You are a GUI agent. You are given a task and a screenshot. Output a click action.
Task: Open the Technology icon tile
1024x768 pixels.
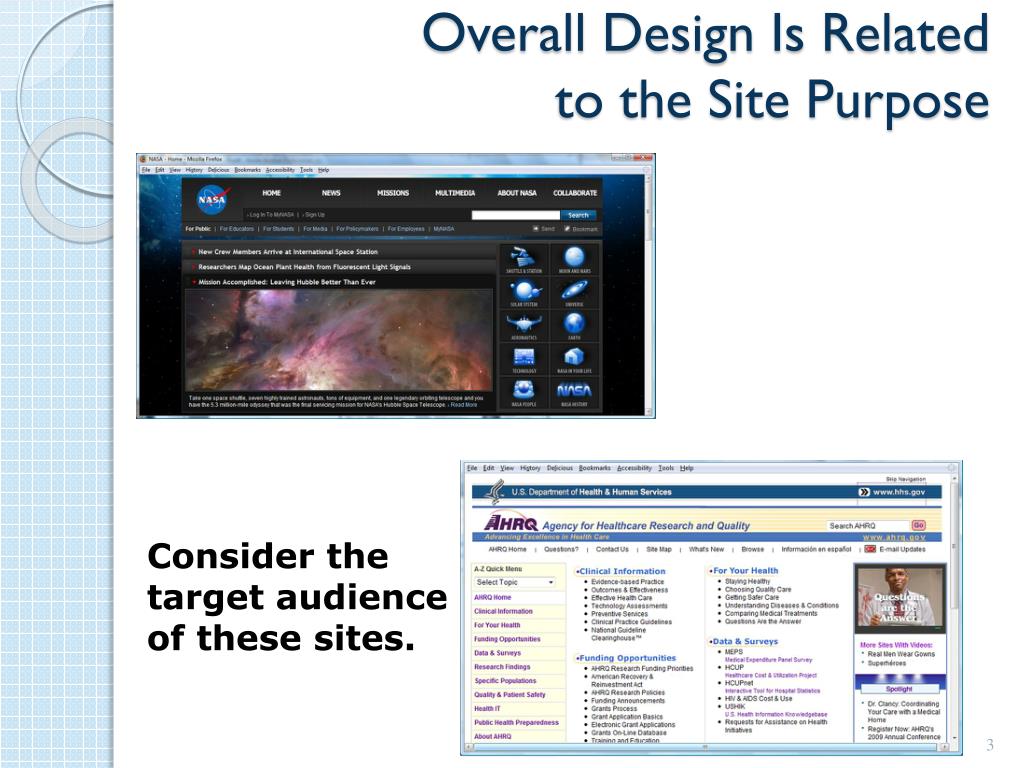pyautogui.click(x=524, y=359)
